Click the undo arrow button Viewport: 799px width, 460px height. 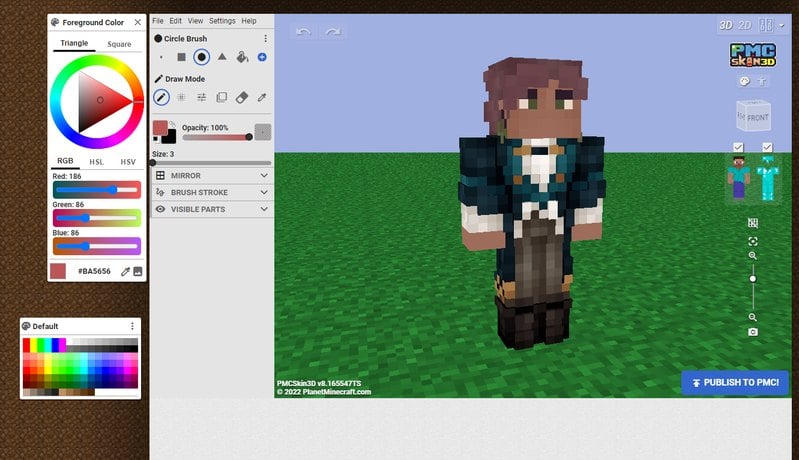pos(303,32)
